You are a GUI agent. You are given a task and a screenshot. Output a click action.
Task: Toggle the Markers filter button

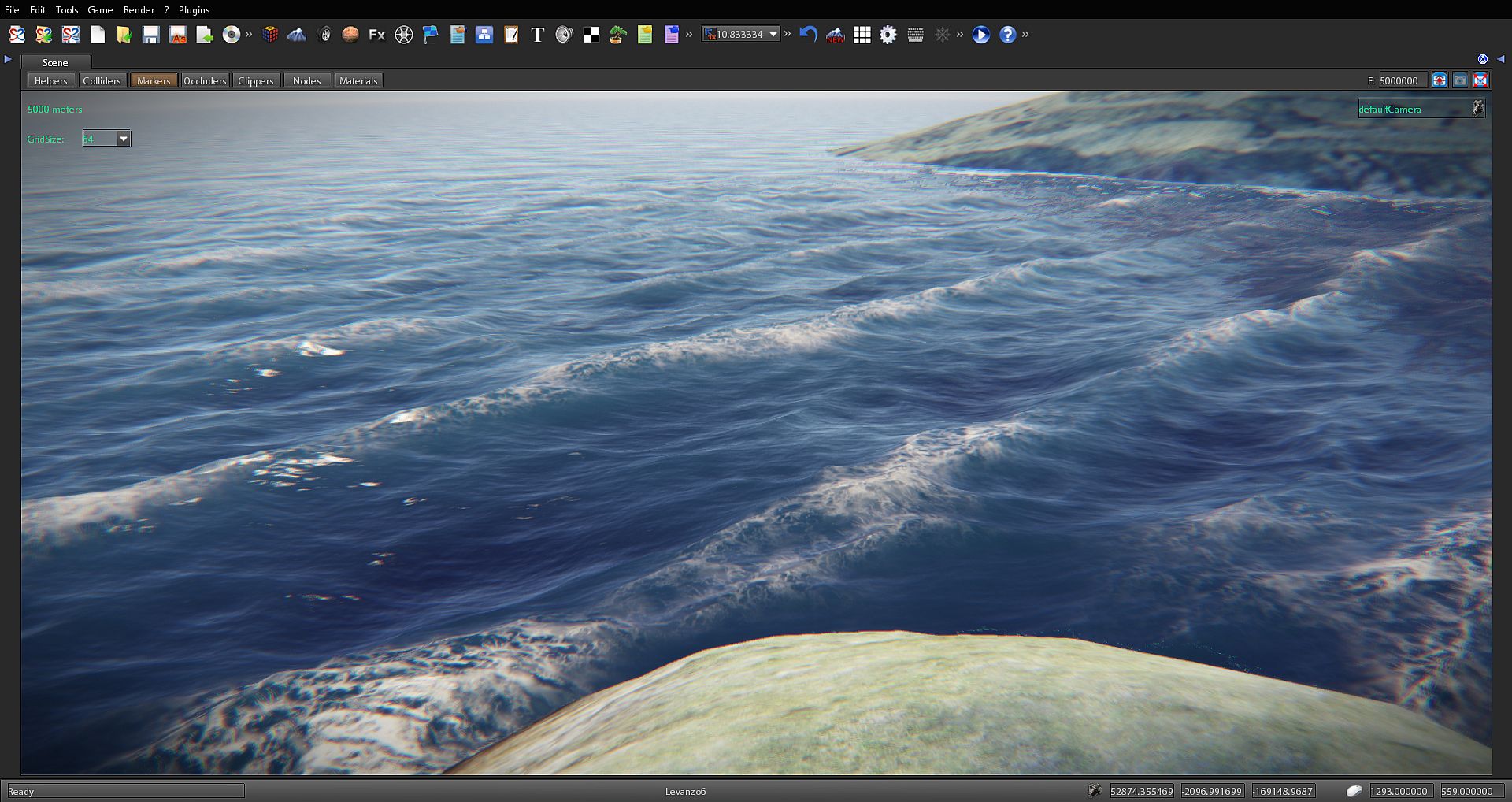click(x=154, y=80)
